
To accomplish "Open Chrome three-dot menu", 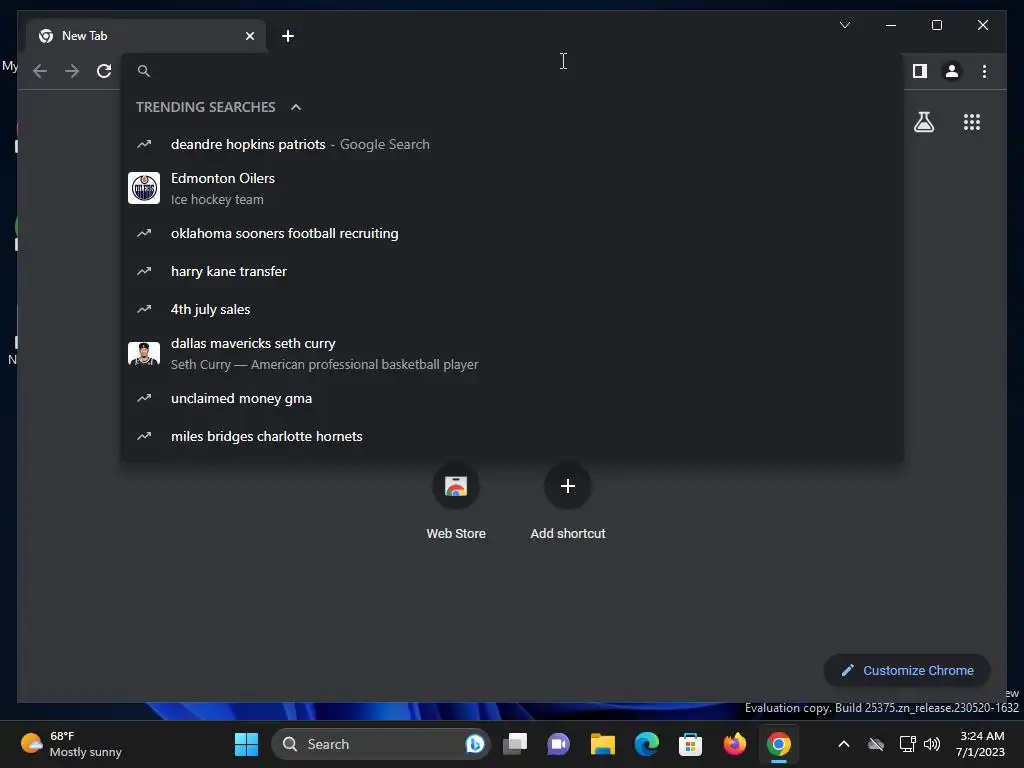I will [984, 71].
